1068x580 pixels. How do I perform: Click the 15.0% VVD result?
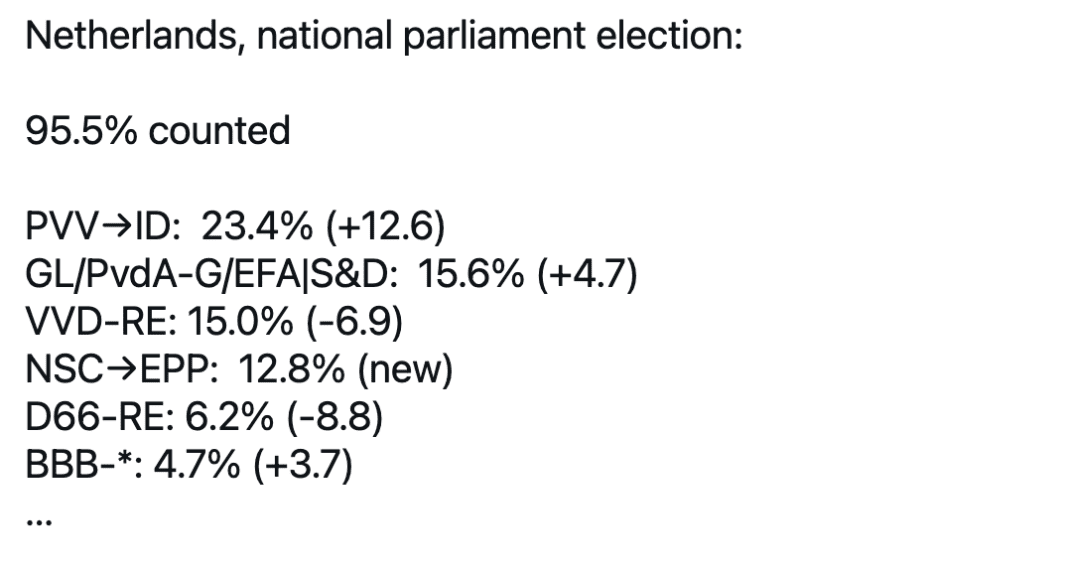[x=240, y=322]
